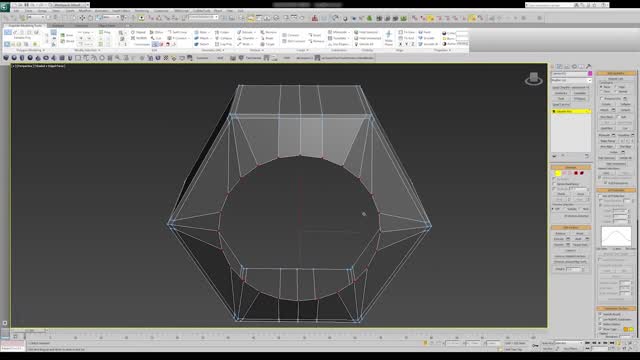Select the Edge constraint radio button
The width and height of the screenshot is (640, 360).
616,87
